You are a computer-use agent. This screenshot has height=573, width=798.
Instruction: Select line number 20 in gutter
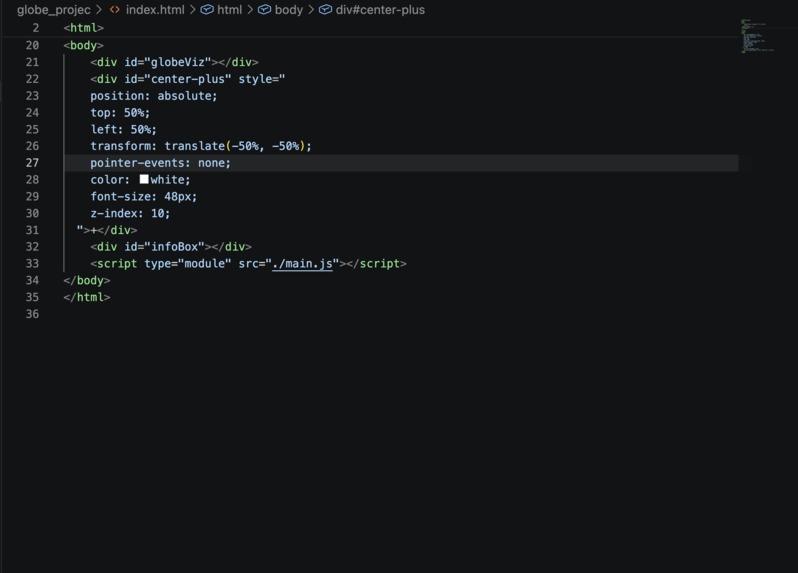click(32, 45)
